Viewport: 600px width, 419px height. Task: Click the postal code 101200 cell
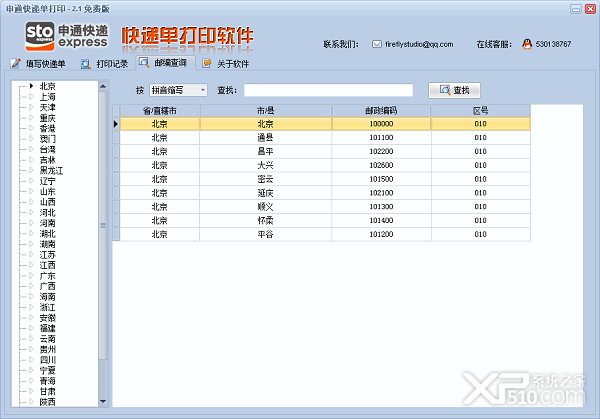pyautogui.click(x=381, y=234)
